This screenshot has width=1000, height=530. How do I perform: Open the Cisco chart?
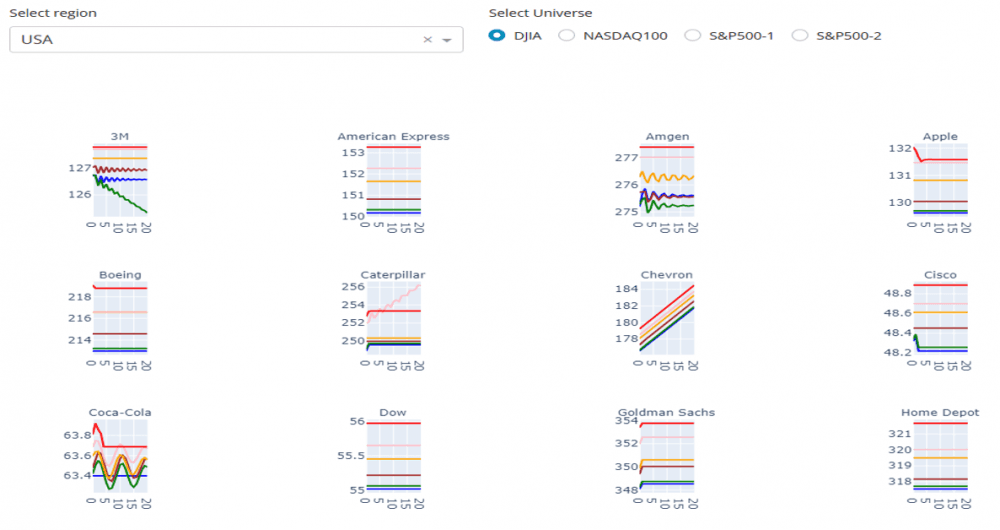point(941,318)
